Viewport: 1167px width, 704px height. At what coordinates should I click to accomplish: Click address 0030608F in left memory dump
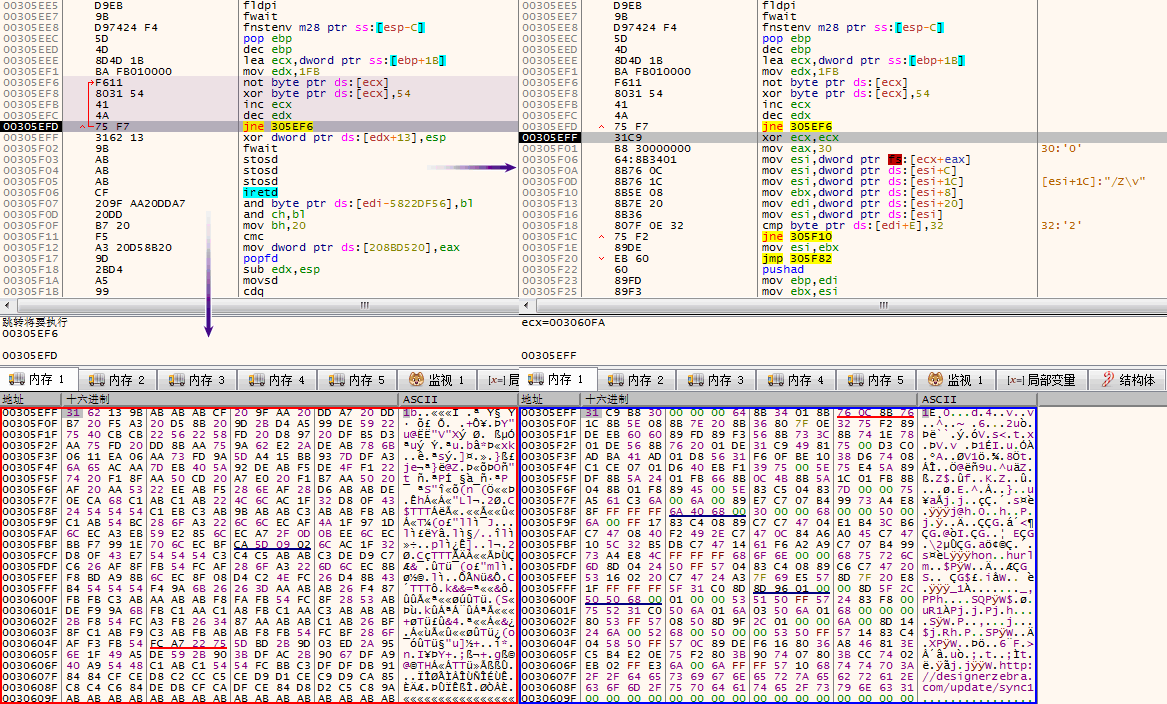(x=30, y=688)
